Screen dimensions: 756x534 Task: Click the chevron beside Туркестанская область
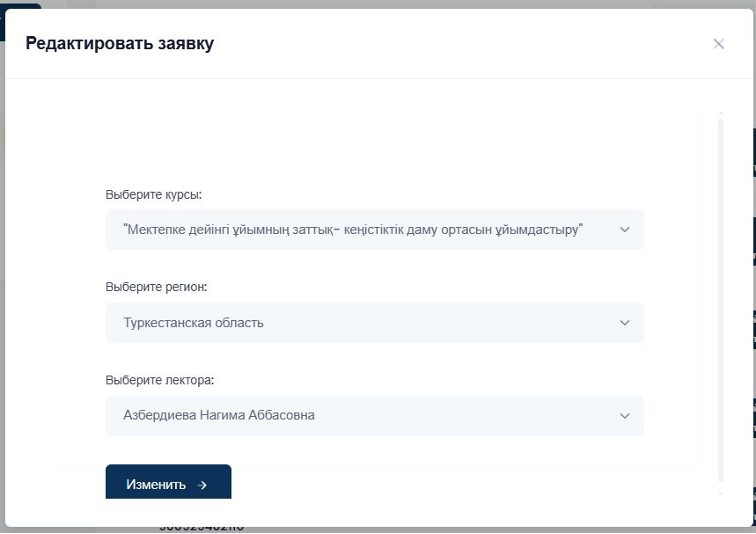point(625,323)
